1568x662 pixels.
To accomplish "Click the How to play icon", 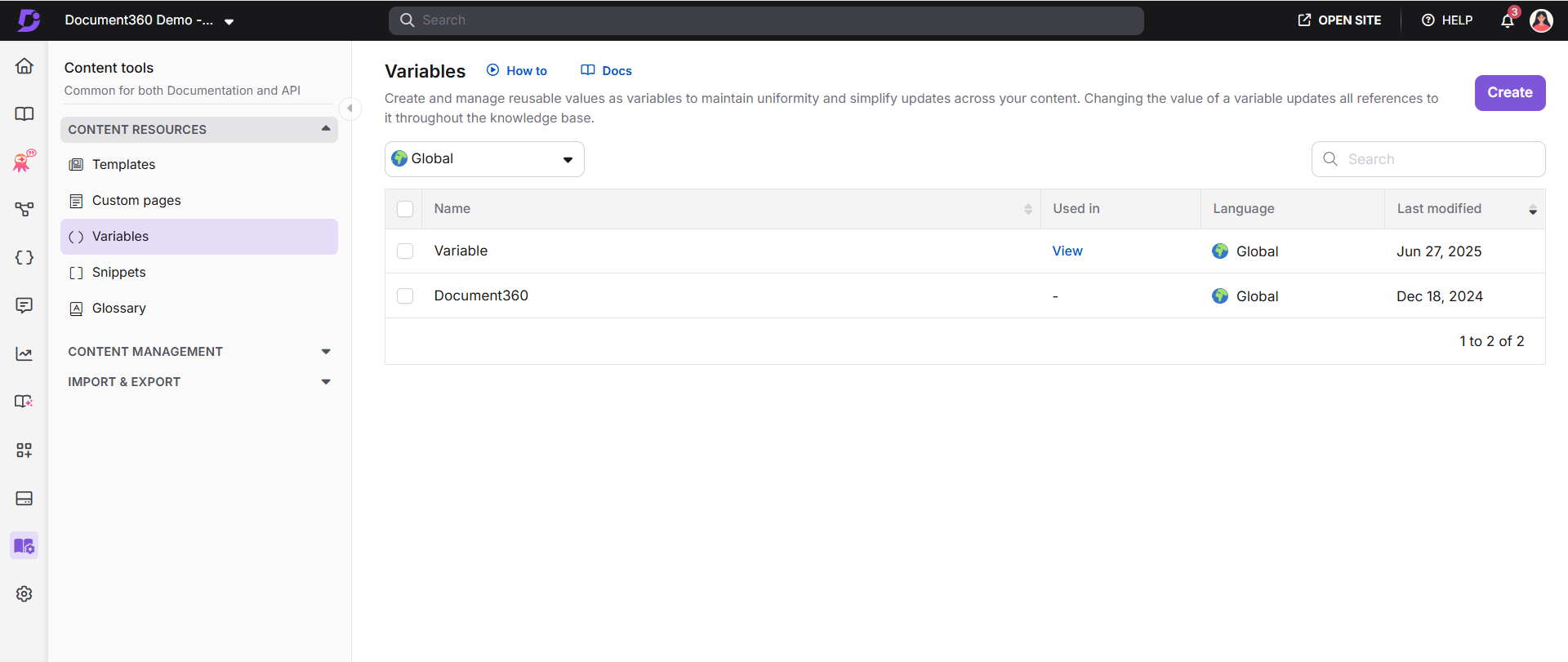I will (493, 70).
